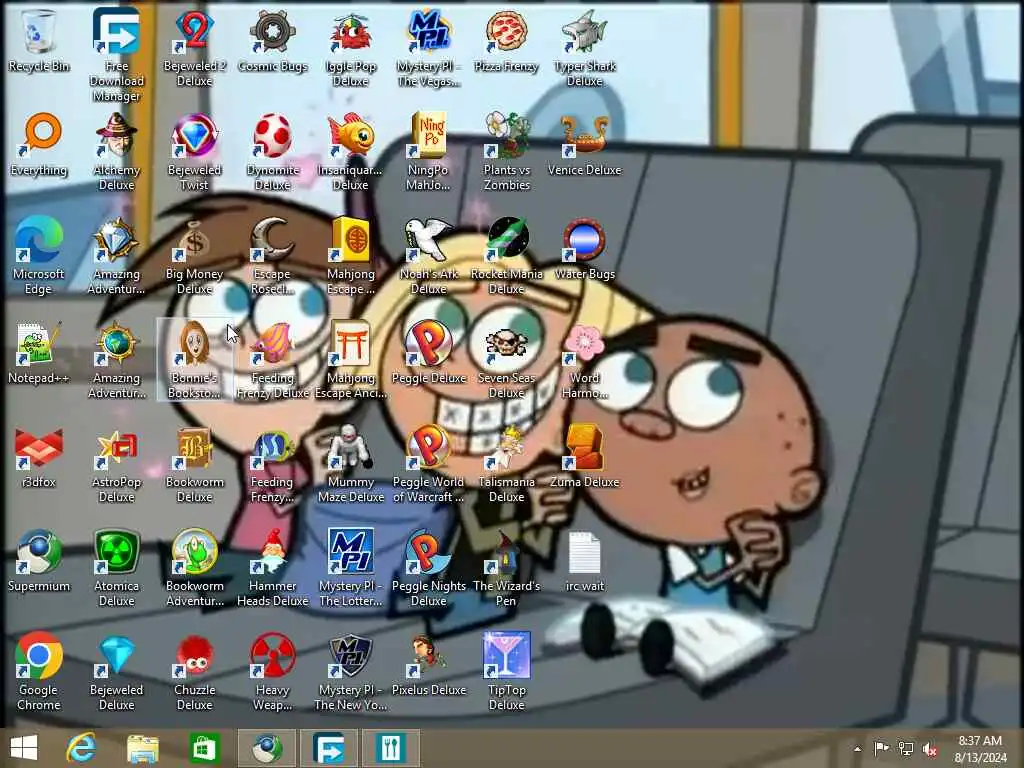
Task: Select Bookworm Adventures frog icon
Action: pyautogui.click(x=194, y=568)
